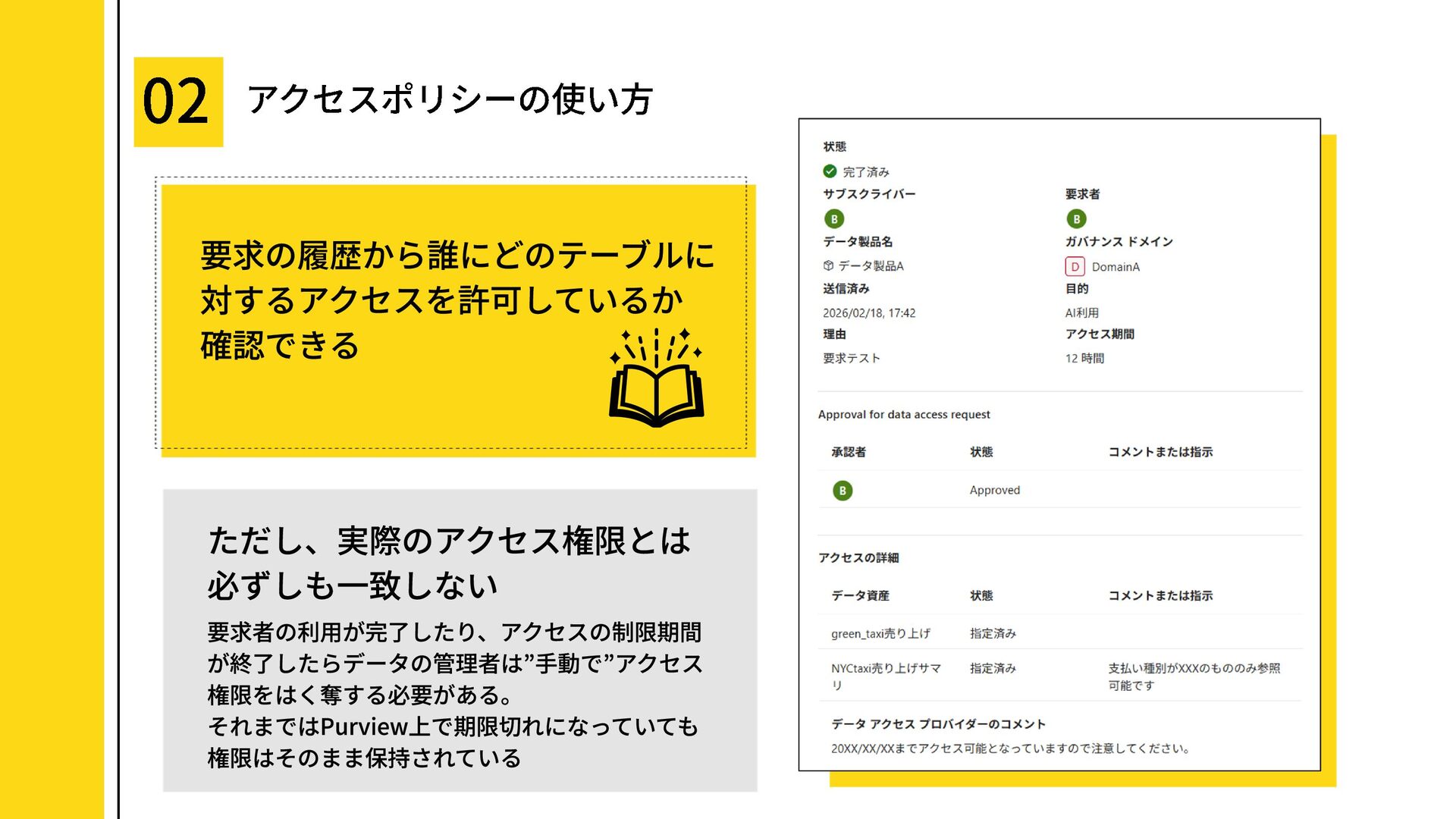
Task: Click the green completed status checkmark icon
Action: click(830, 171)
